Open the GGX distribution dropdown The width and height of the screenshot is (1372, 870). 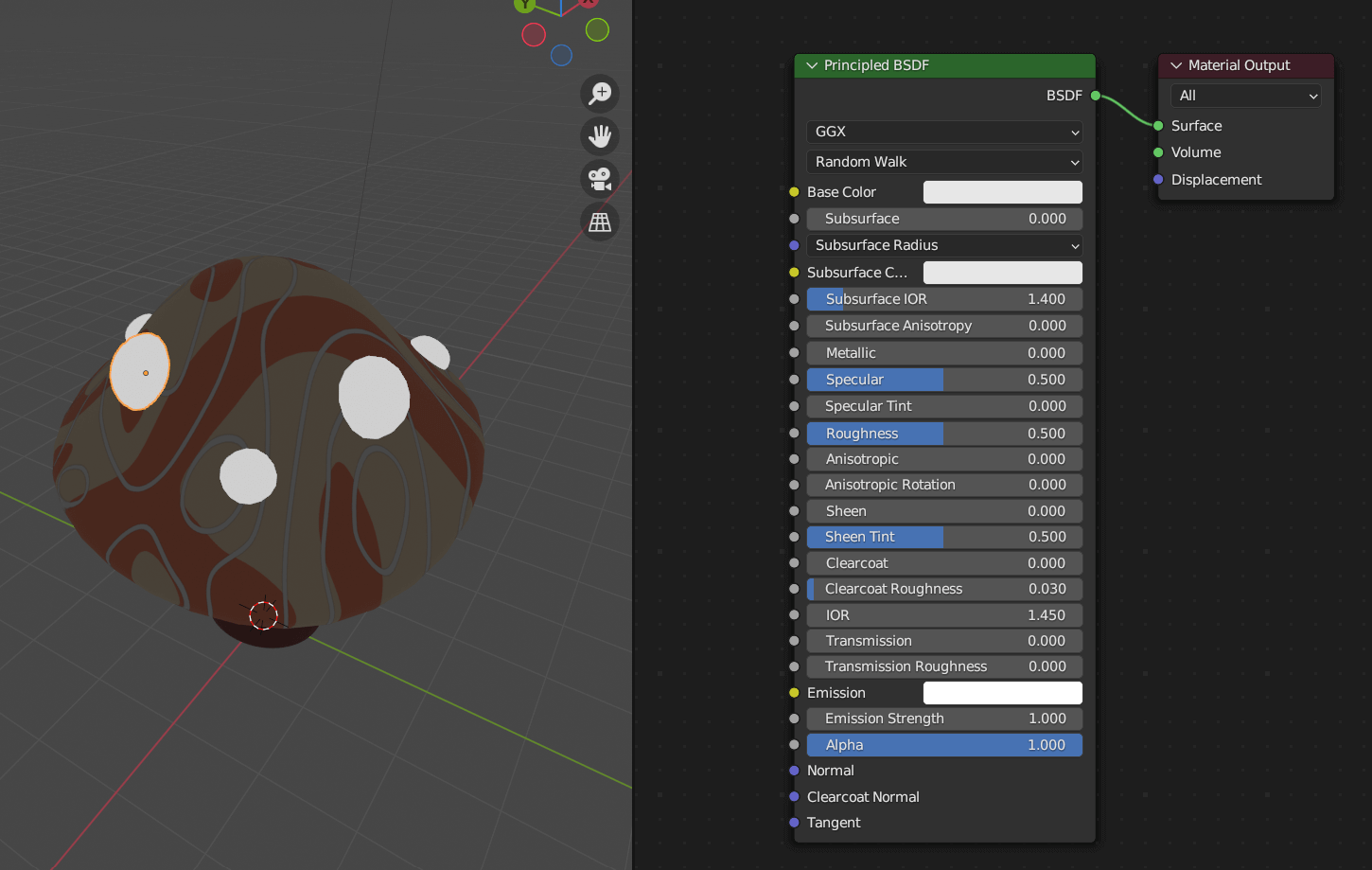(x=944, y=132)
